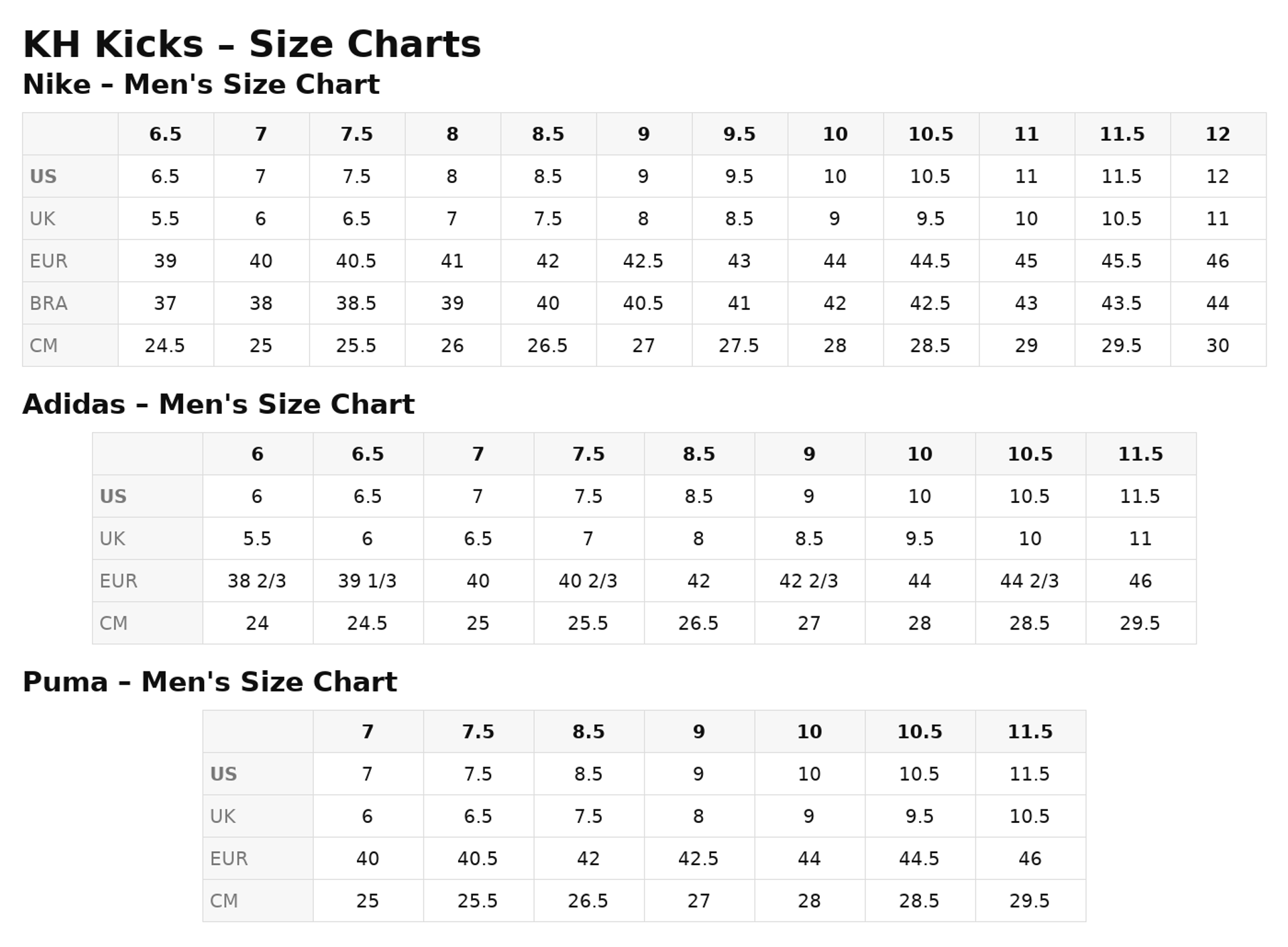Click the UK row label in Puma chart
The image size is (1288, 947).
223,816
